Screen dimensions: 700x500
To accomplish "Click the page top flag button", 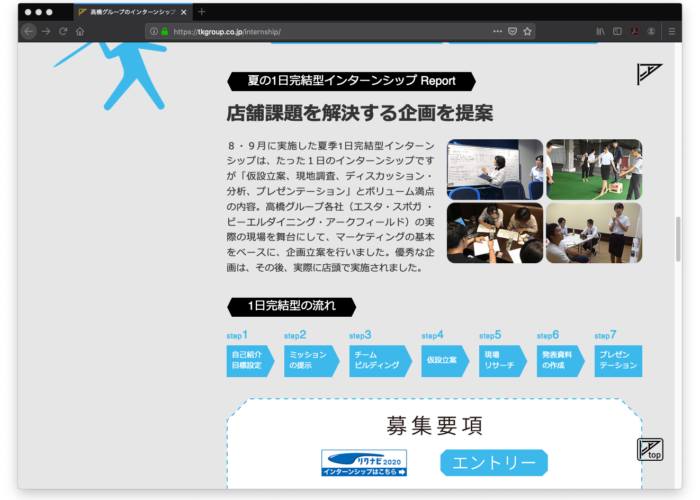I will 649,450.
